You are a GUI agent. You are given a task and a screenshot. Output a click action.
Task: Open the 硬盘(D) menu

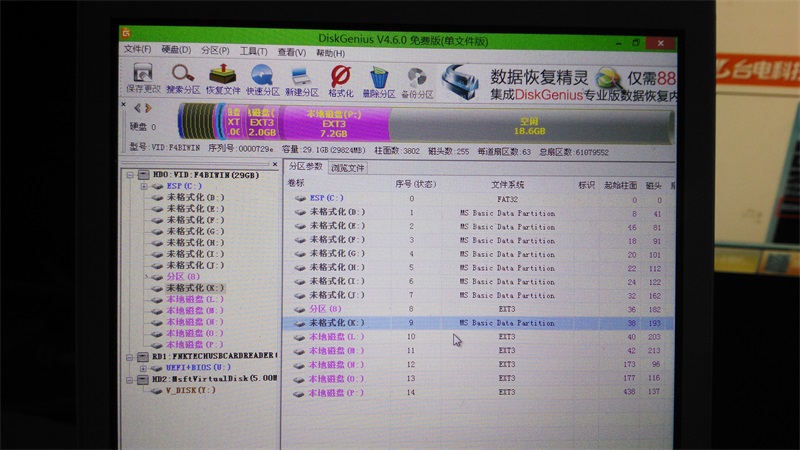point(177,49)
